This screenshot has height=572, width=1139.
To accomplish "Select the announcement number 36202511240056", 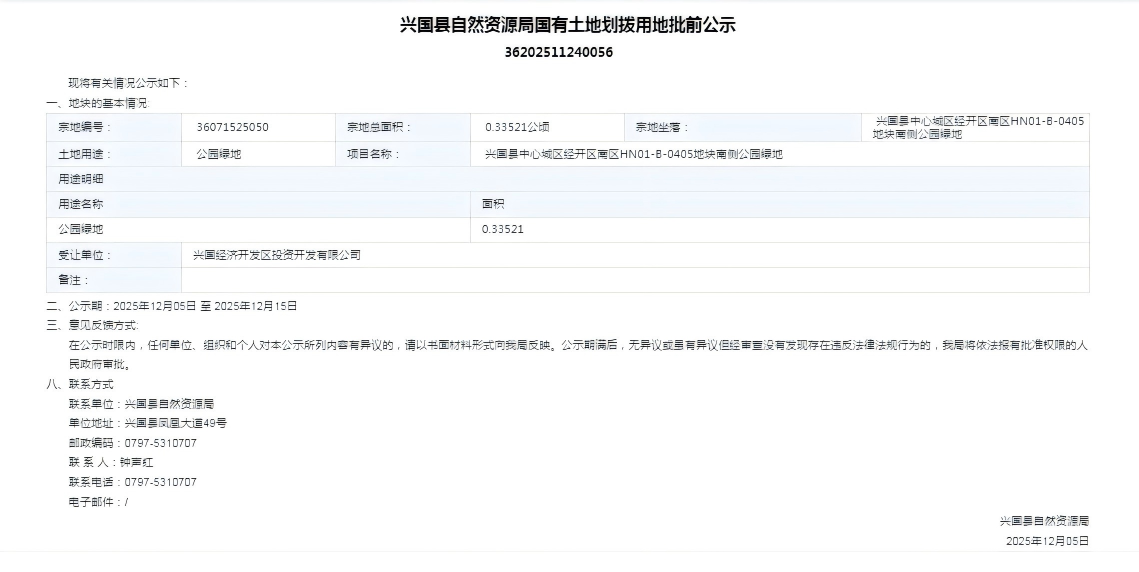I will [559, 53].
